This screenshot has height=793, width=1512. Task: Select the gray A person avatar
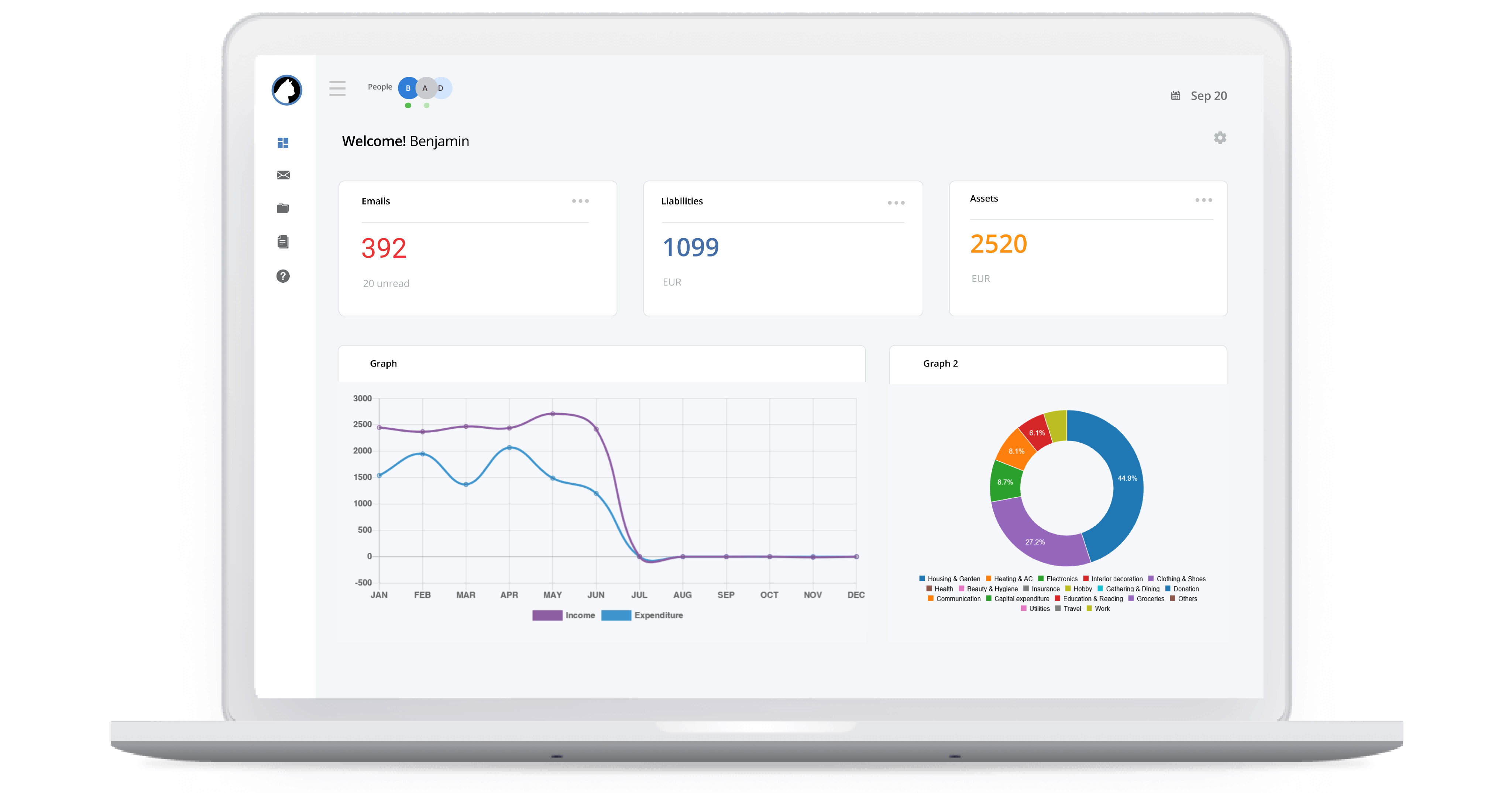(426, 88)
